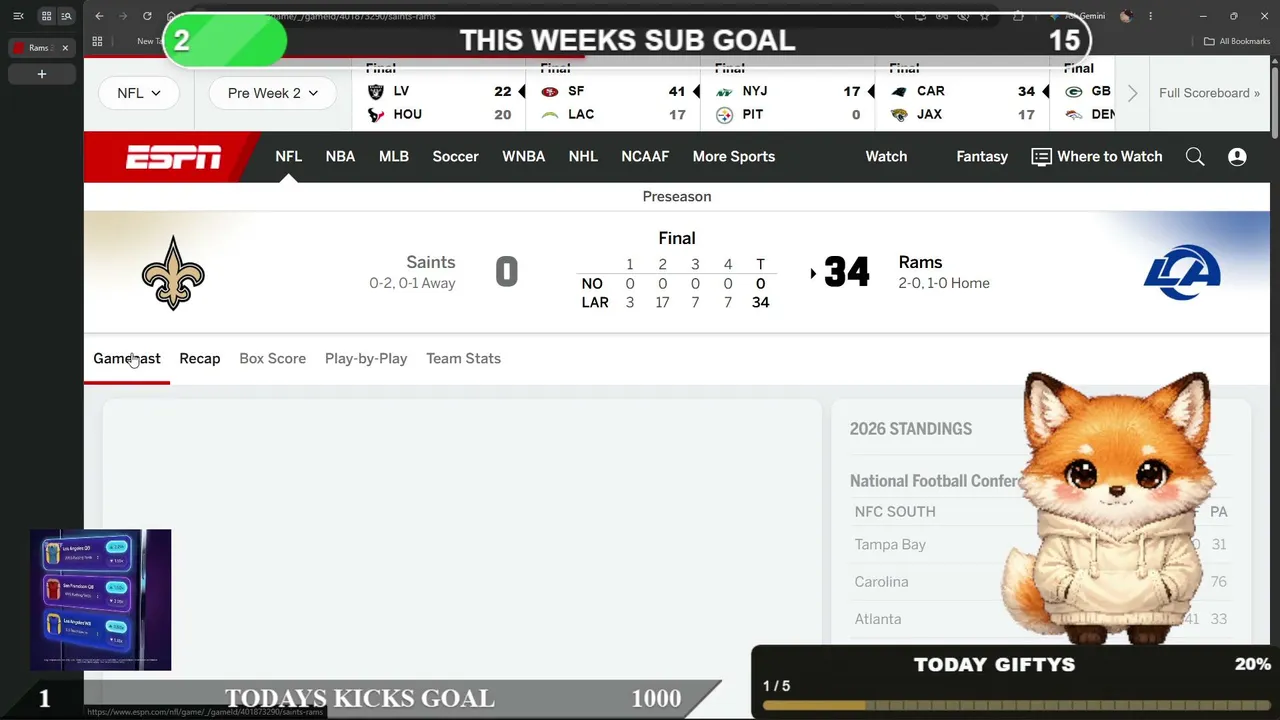This screenshot has height=720, width=1280.
Task: Switch to the Box Score tab
Action: pyautogui.click(x=272, y=358)
